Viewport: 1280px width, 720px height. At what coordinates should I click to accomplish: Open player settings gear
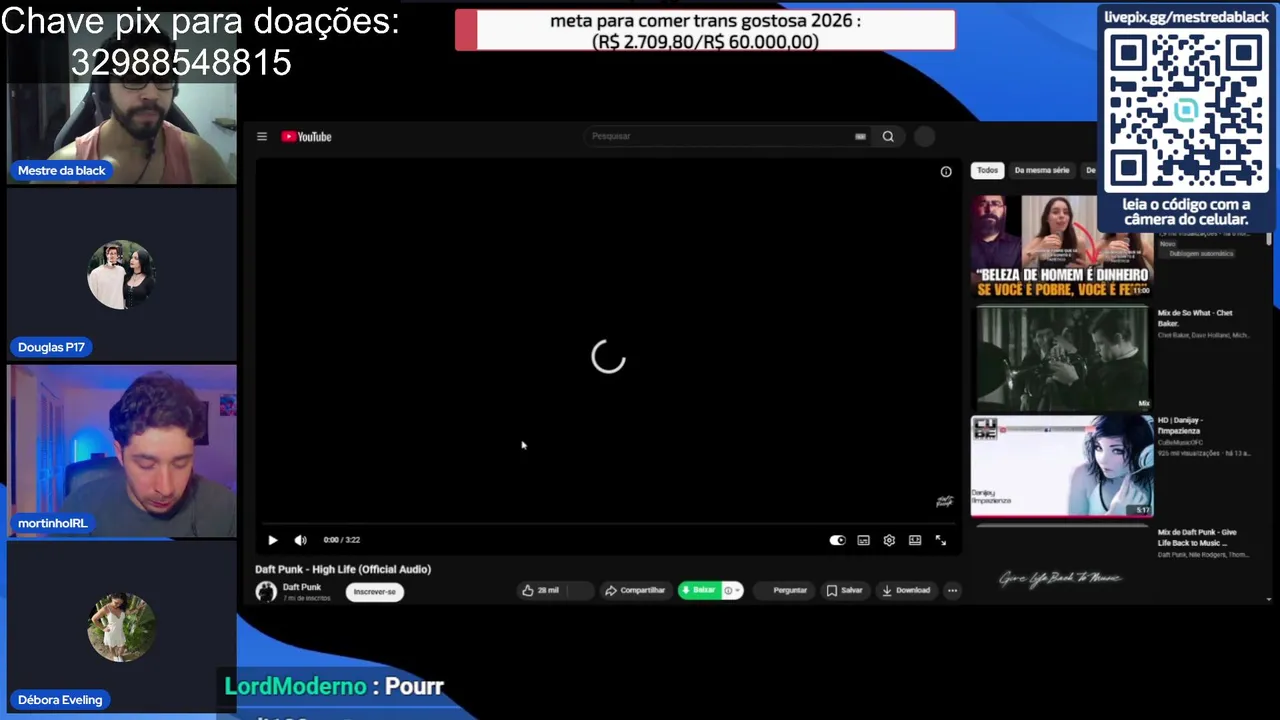point(889,540)
